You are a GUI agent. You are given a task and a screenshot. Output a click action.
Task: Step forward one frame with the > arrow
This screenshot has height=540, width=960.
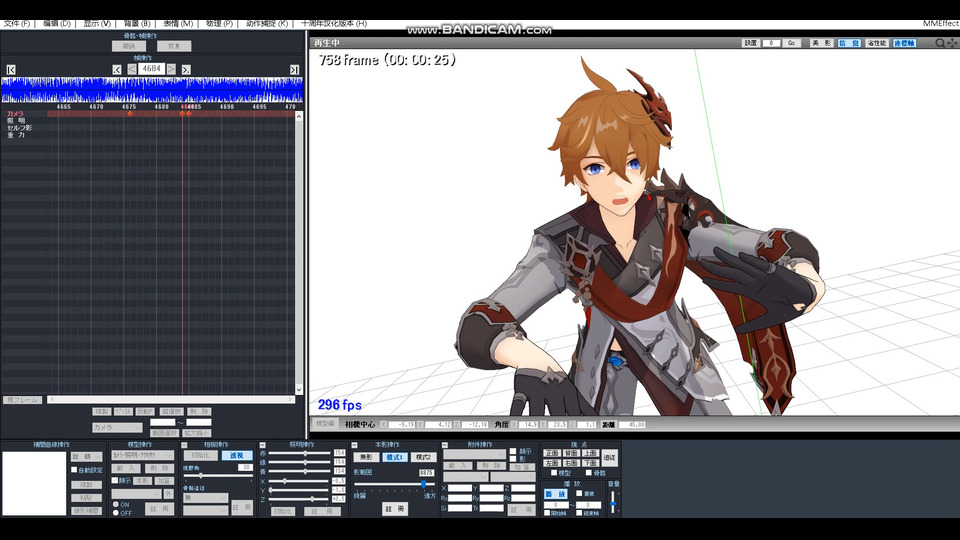coord(171,70)
